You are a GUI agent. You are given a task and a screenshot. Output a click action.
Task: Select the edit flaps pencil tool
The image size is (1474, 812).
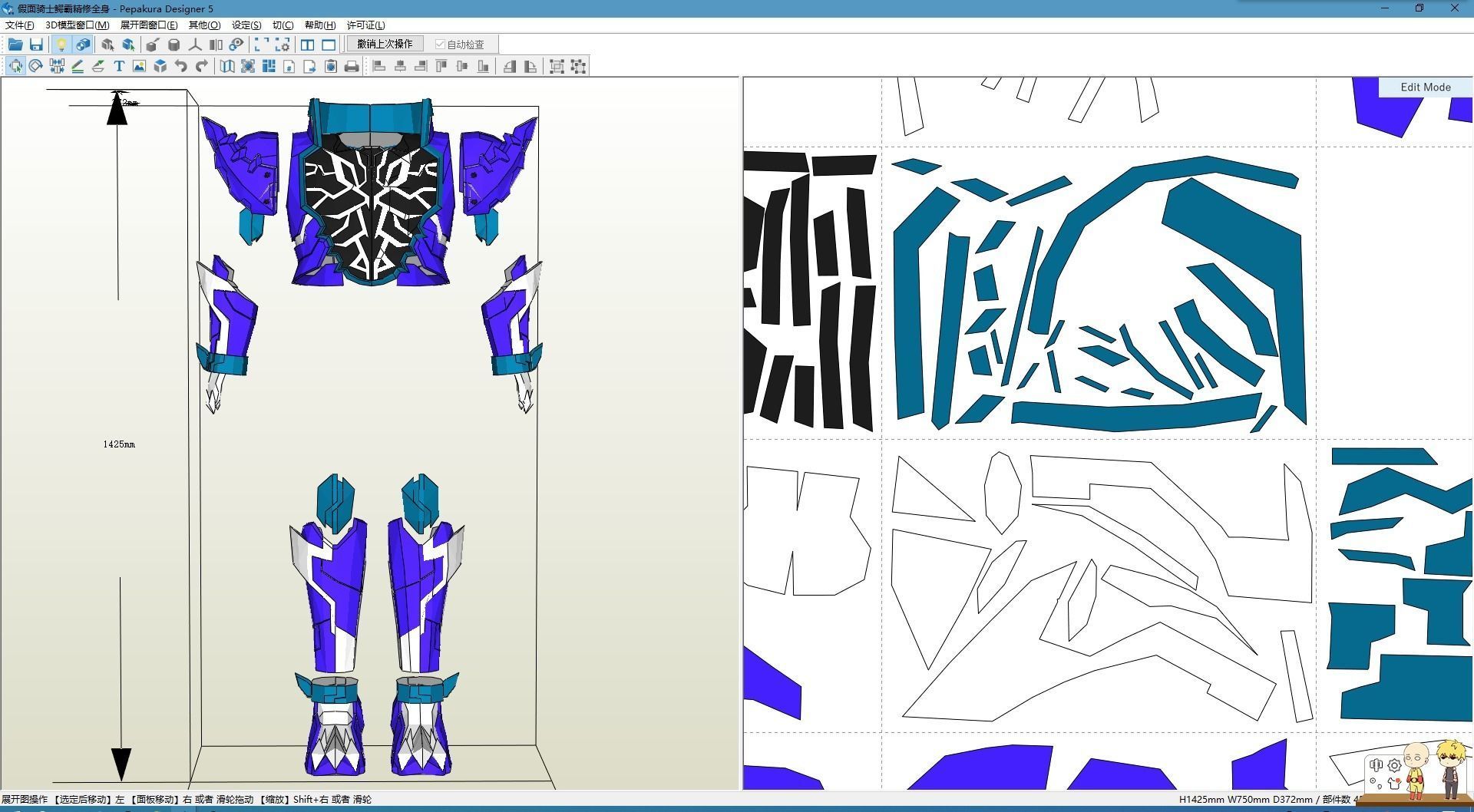pyautogui.click(x=78, y=66)
